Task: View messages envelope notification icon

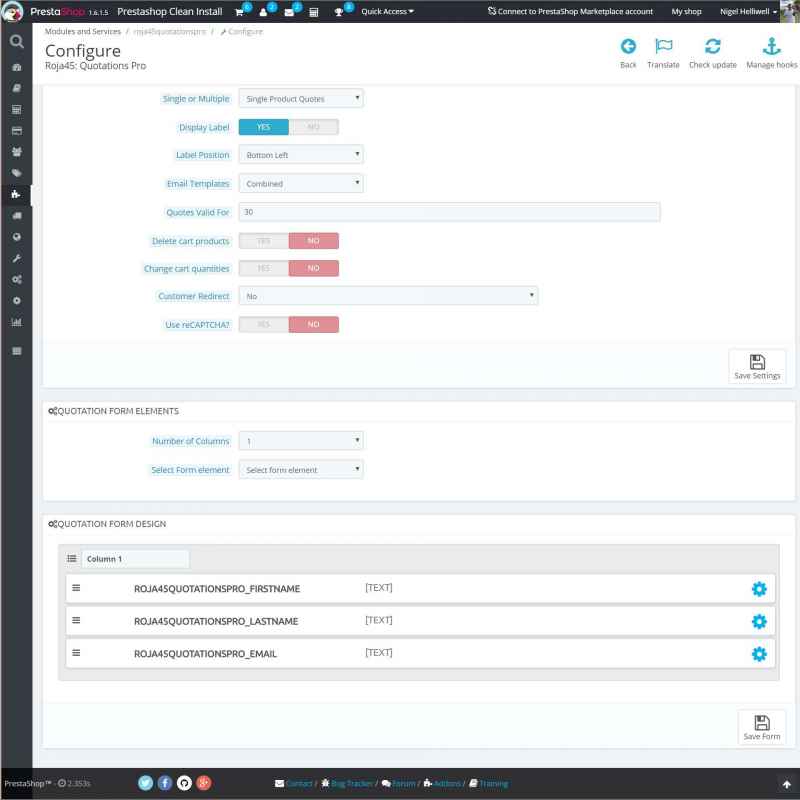Action: tap(289, 12)
